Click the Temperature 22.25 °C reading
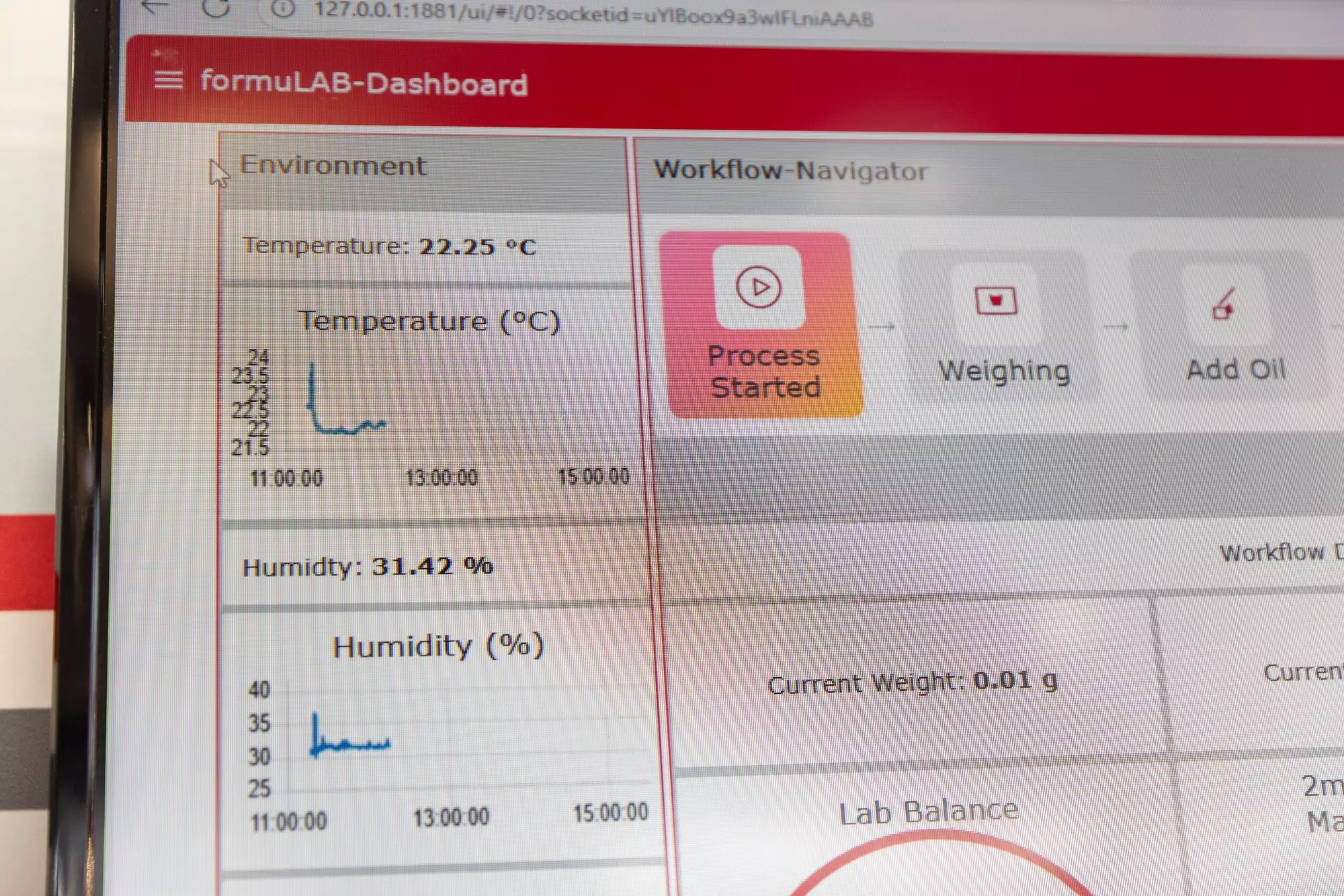Screen dimensions: 1344x896 point(390,247)
